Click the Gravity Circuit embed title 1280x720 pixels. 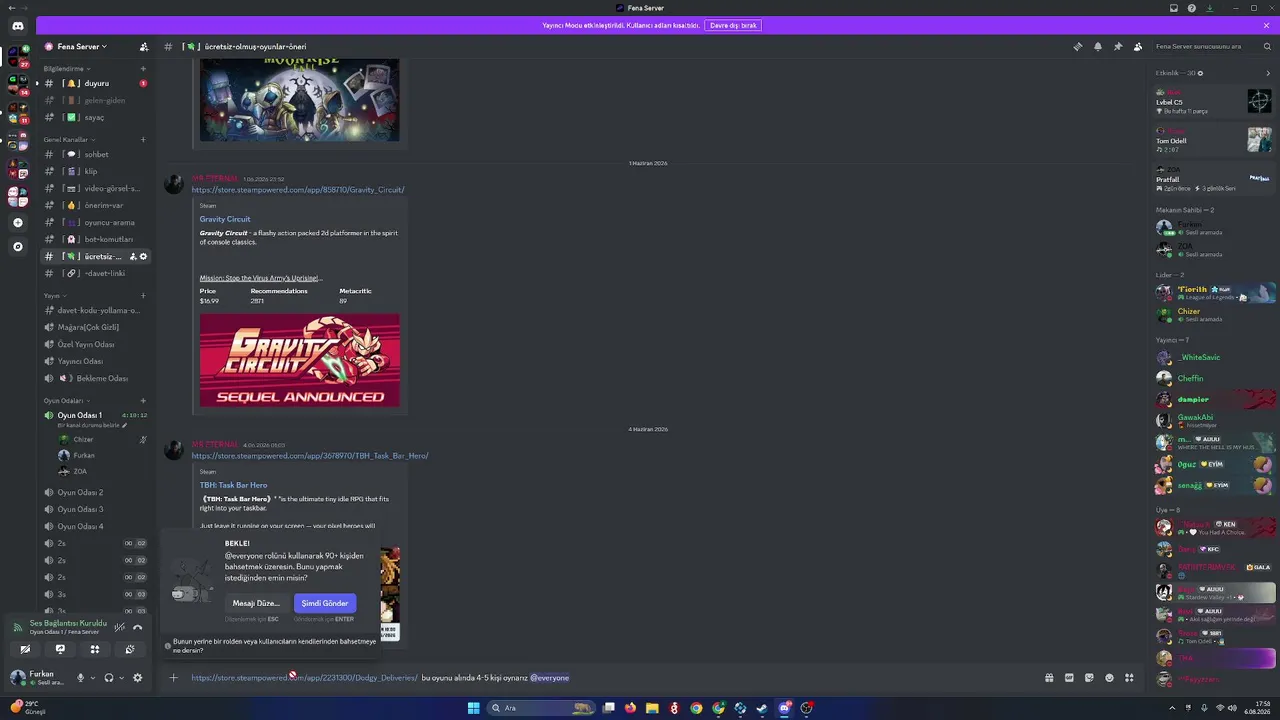coord(225,219)
